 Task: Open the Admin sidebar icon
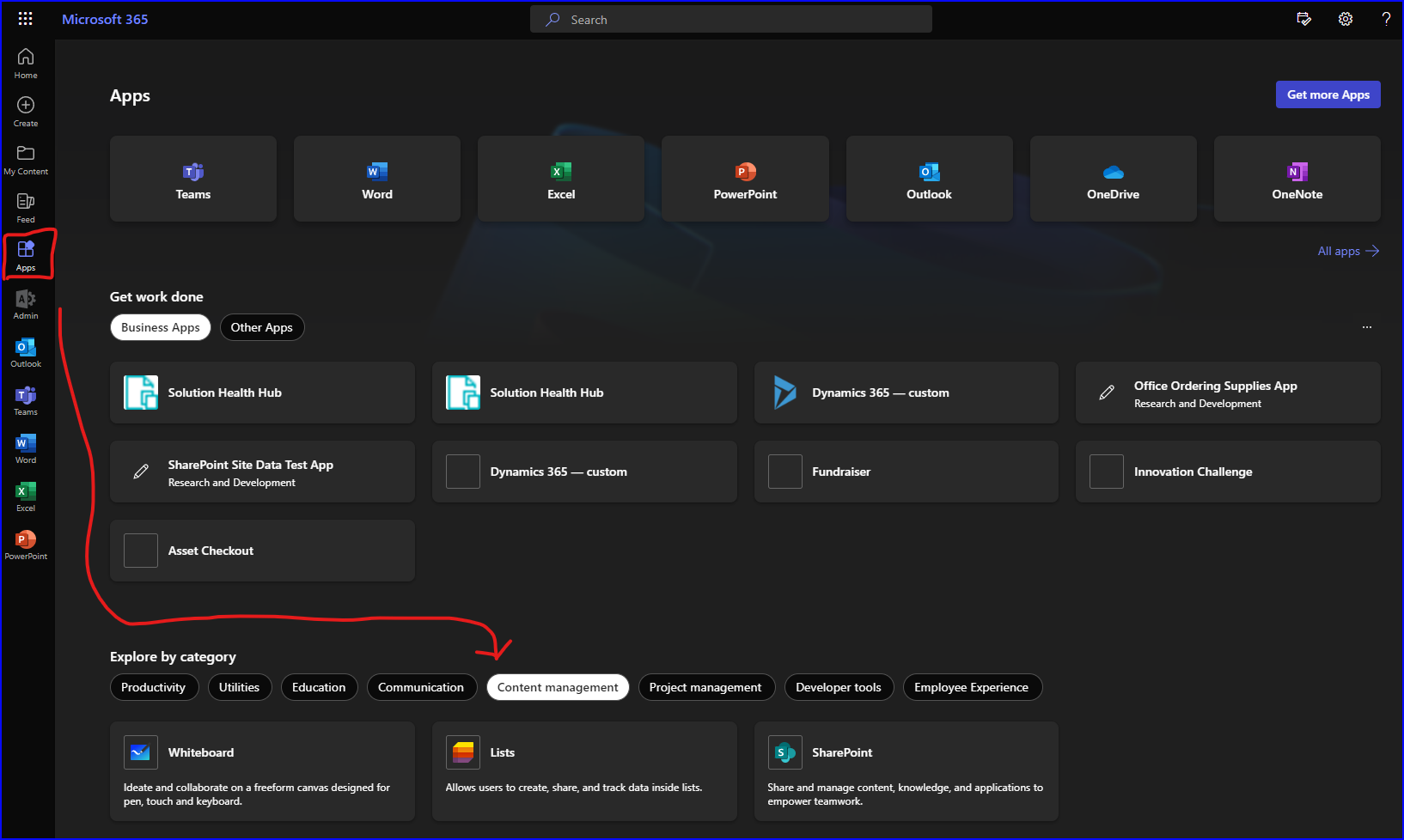point(26,304)
